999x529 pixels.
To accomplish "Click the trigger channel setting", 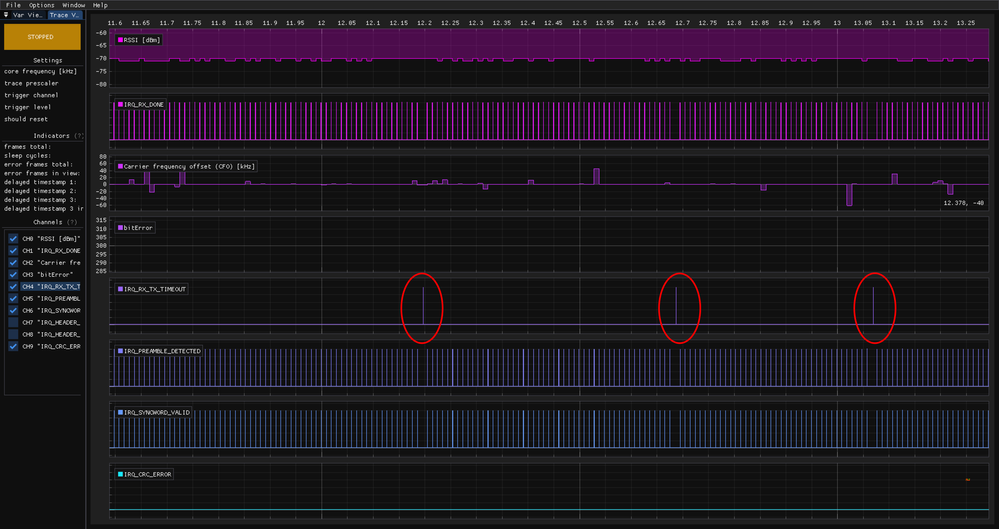I will click(31, 96).
